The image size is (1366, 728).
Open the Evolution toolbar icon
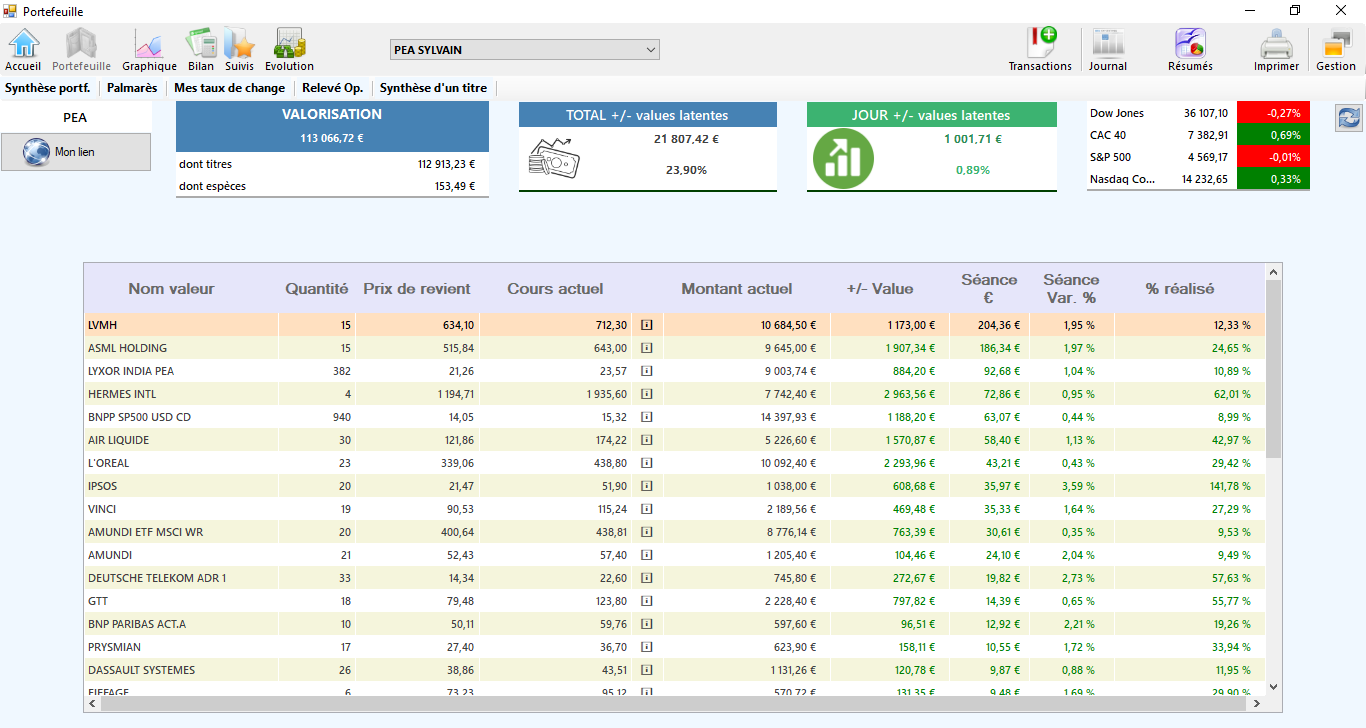tap(289, 49)
